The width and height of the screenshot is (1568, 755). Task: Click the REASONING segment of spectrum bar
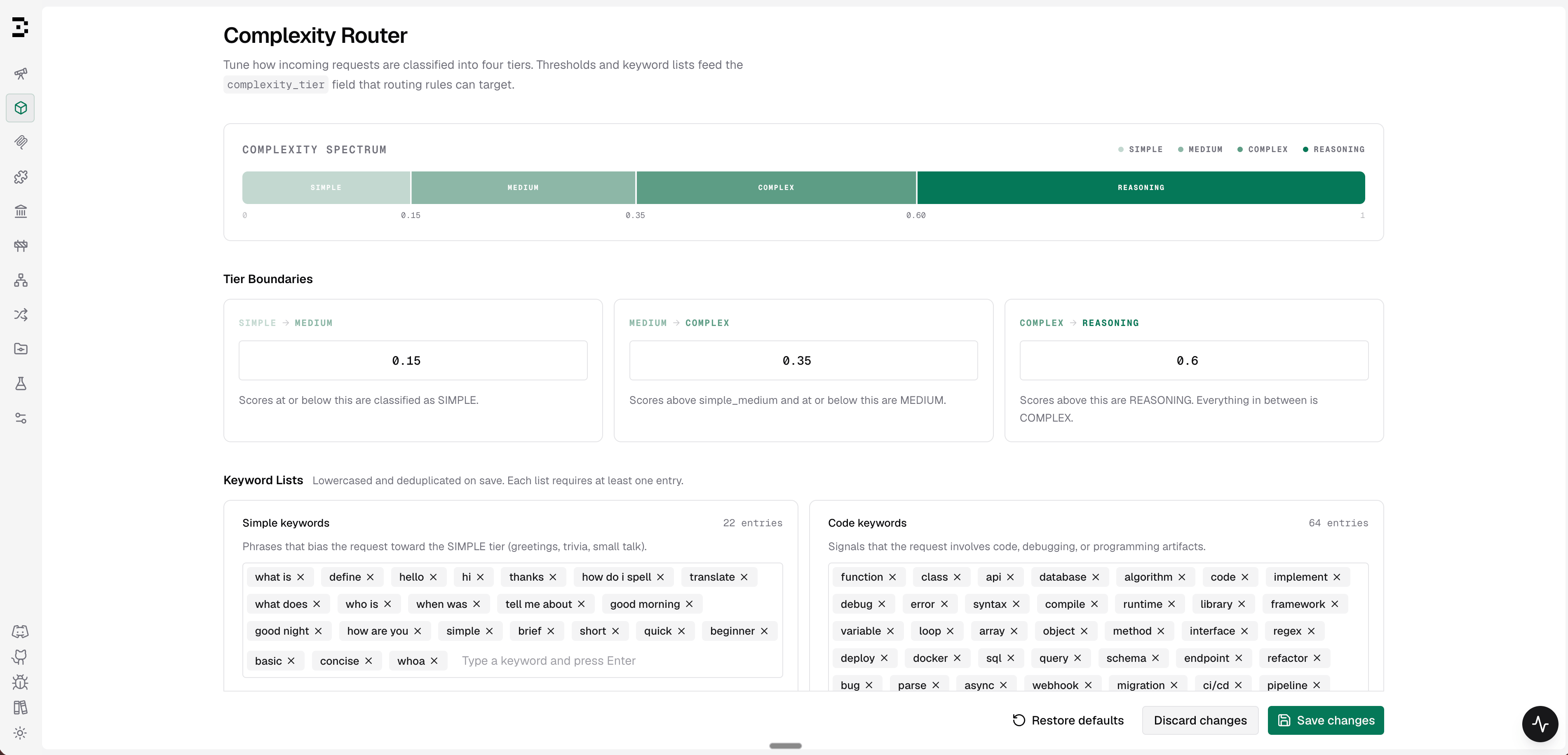pos(1141,188)
